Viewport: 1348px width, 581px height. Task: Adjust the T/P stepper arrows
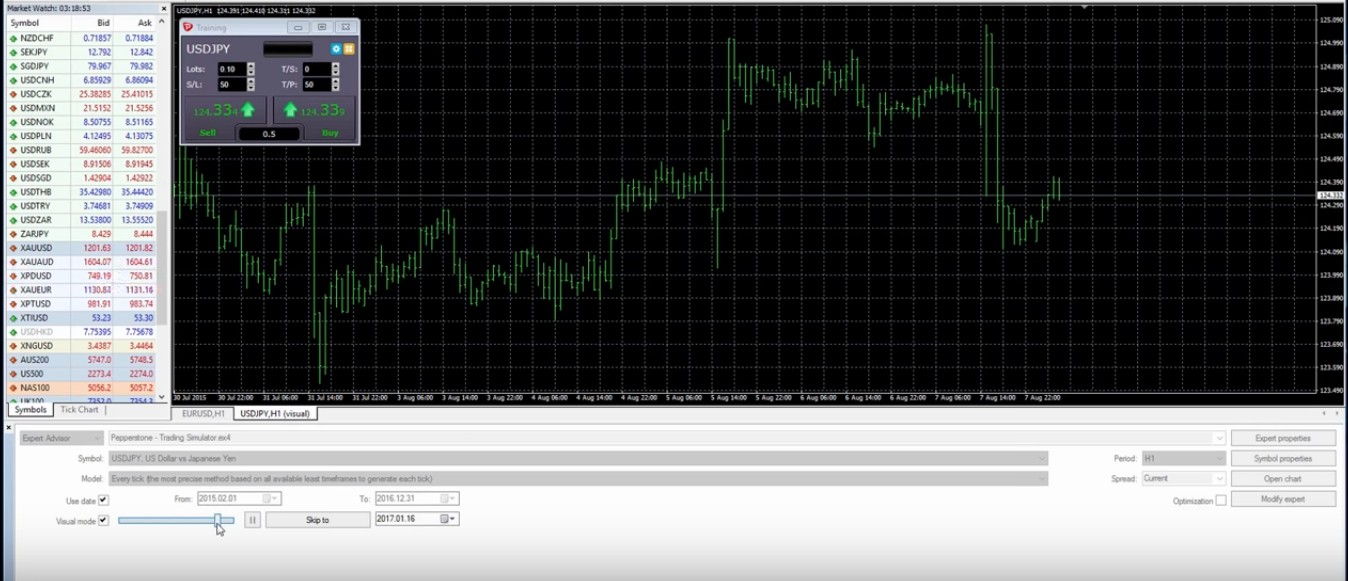[x=336, y=85]
